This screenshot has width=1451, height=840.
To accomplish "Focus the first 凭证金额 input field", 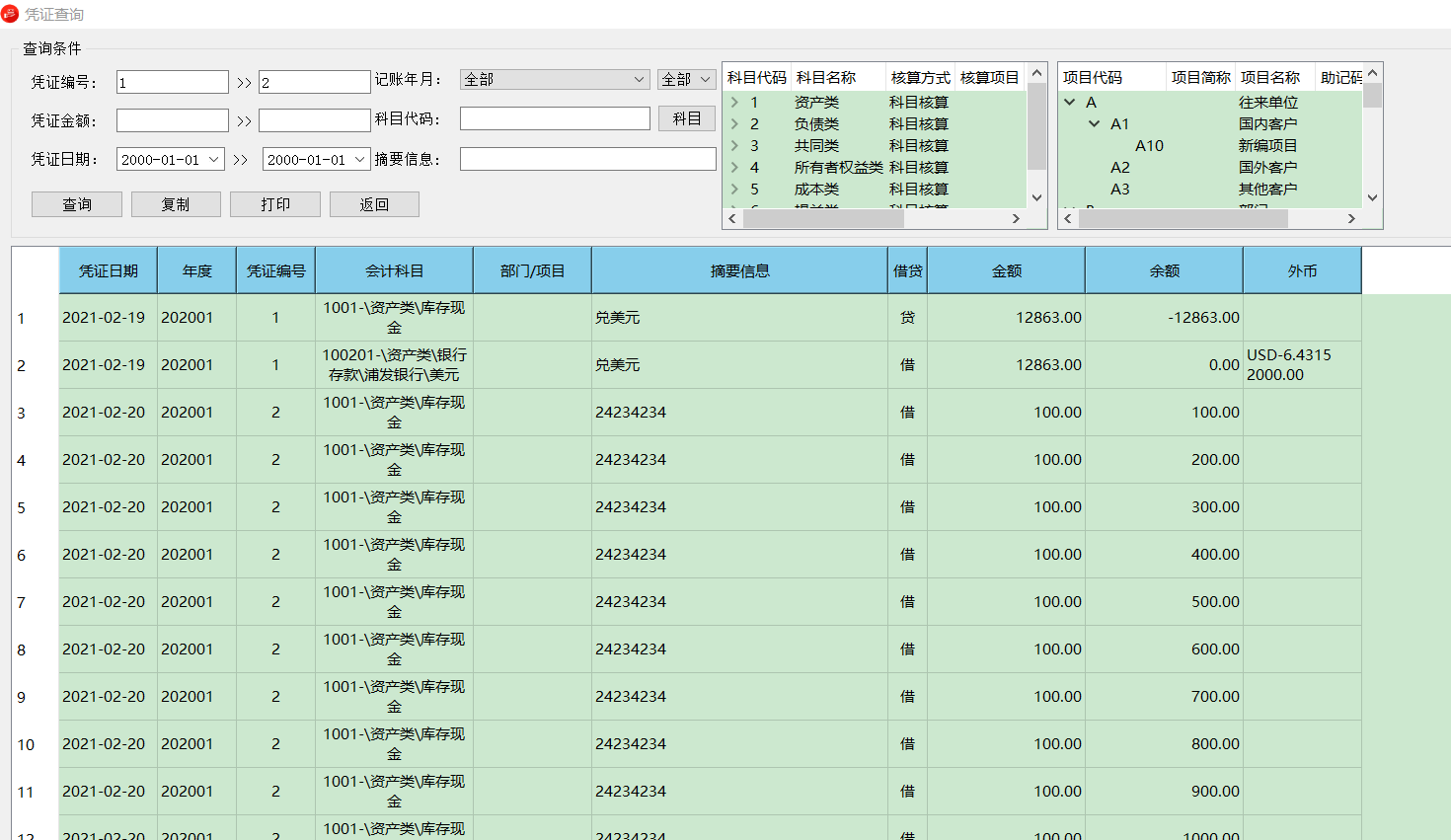I will pyautogui.click(x=173, y=120).
